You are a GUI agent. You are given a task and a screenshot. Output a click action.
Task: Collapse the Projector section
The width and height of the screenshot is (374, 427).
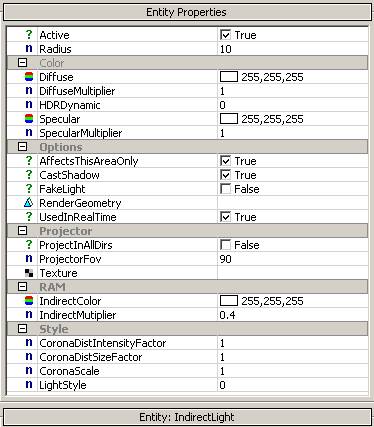[x=22, y=231]
